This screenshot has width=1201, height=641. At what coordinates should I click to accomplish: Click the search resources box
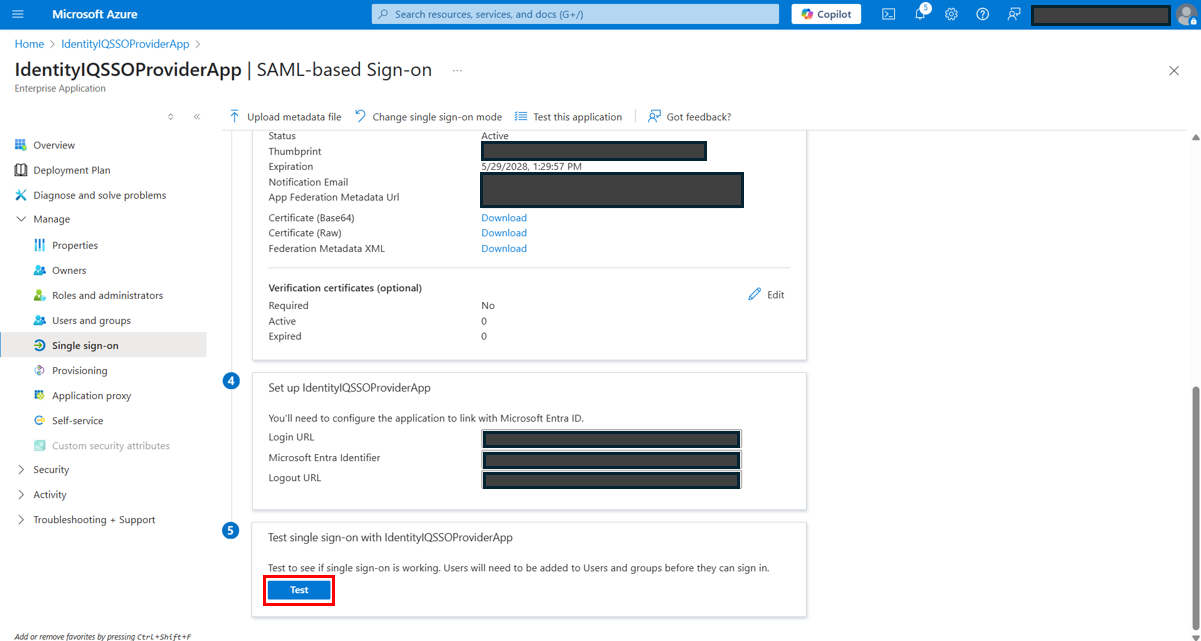[575, 14]
